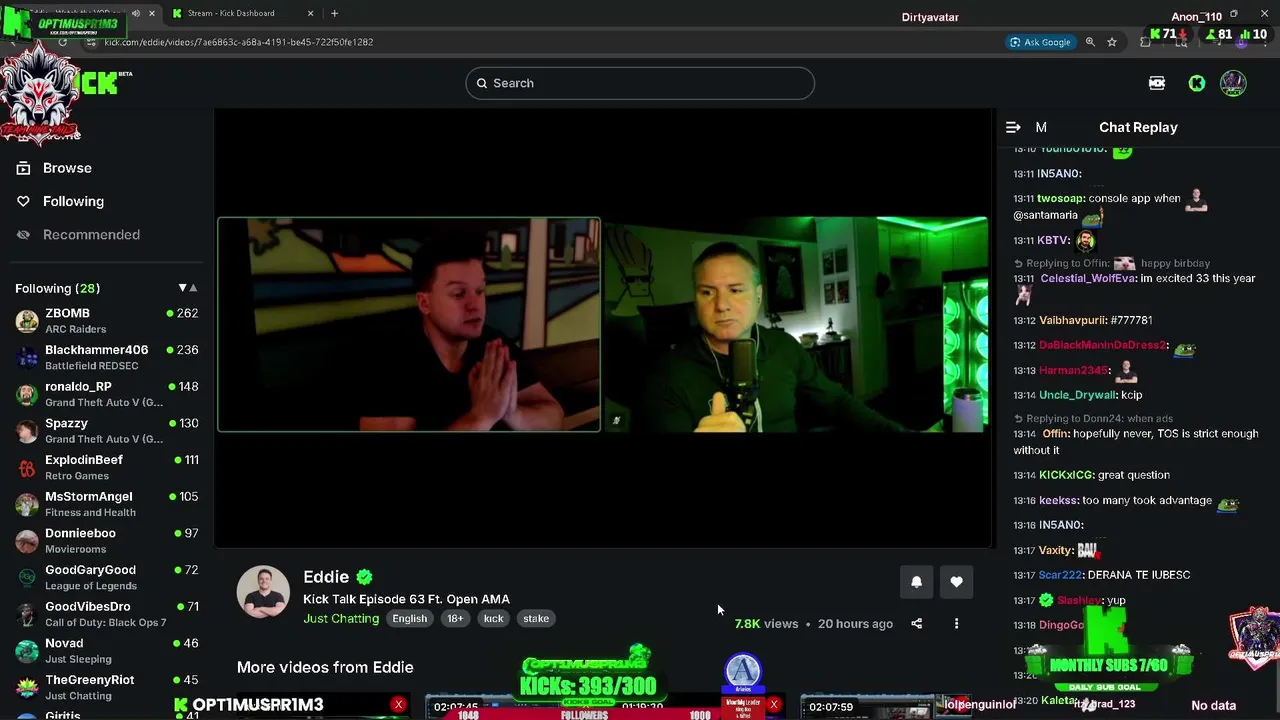The height and width of the screenshot is (720, 1280).
Task: Open Spazzy channel in sidebar
Action: [106, 430]
